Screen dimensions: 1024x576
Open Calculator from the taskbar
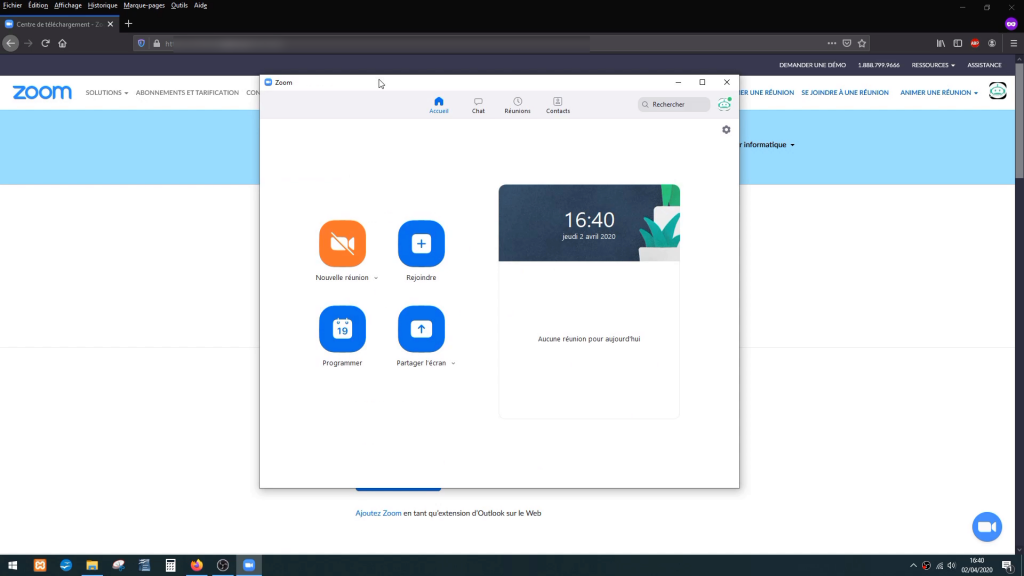pos(170,566)
